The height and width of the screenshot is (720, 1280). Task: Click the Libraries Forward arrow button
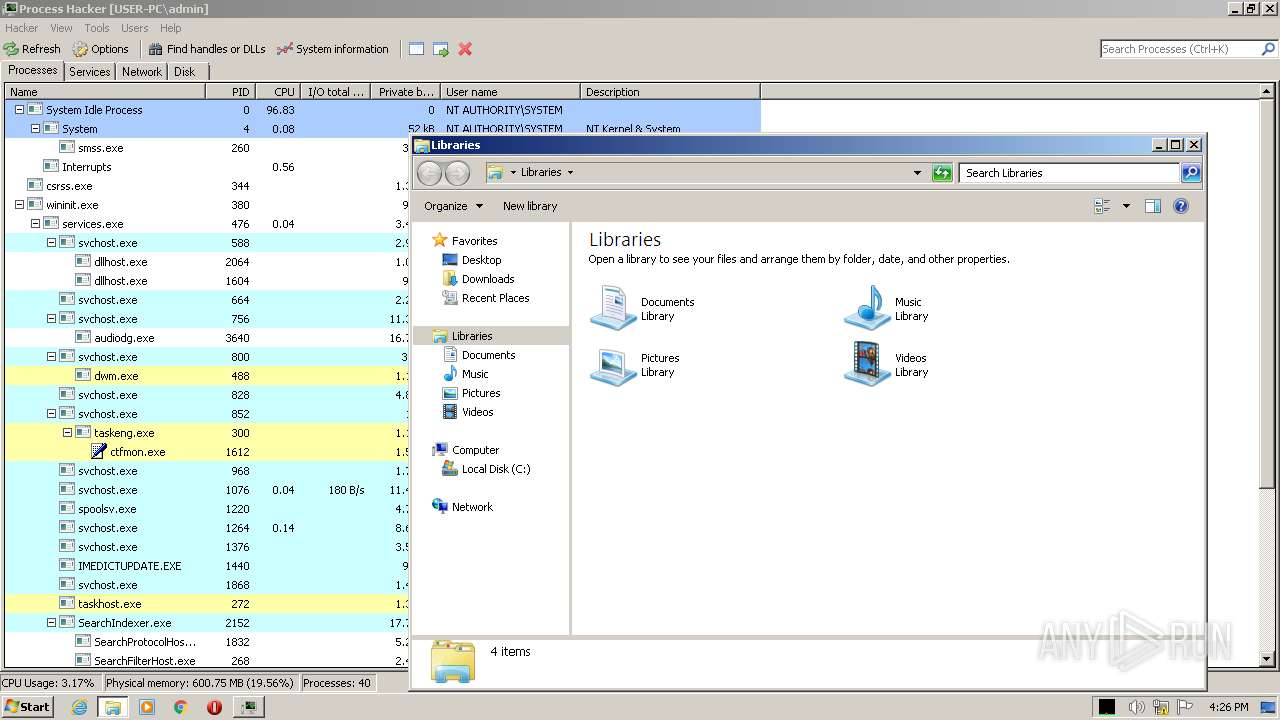[x=457, y=173]
